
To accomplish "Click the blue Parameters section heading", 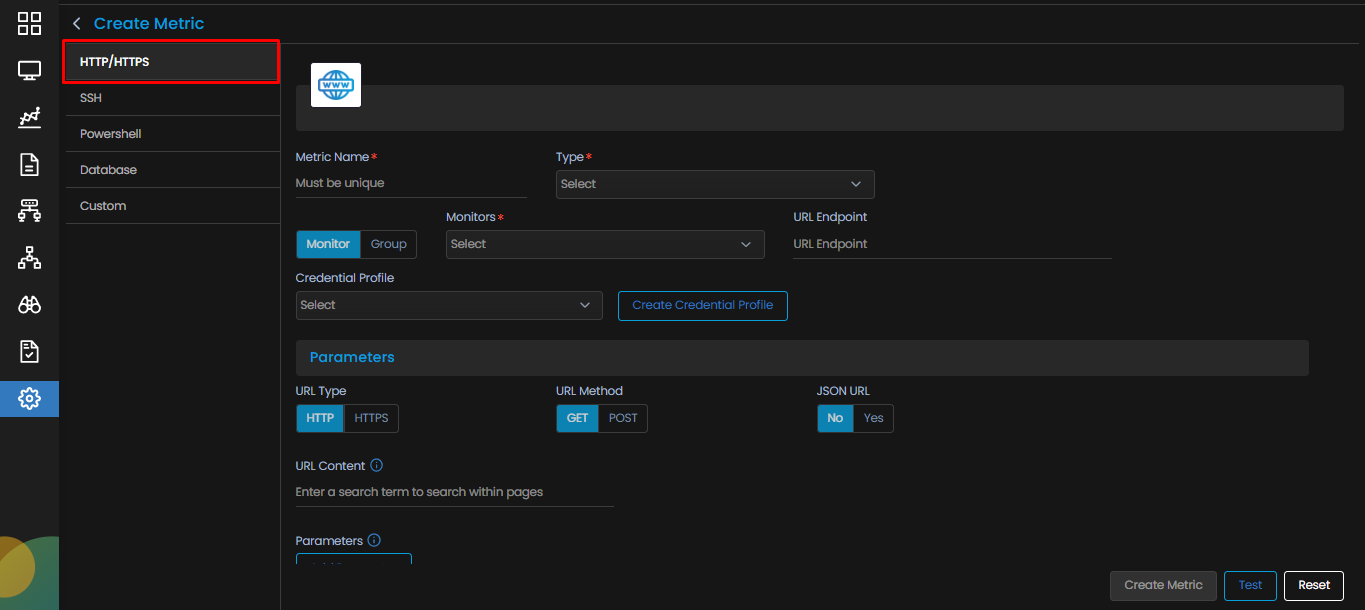I will tap(352, 357).
